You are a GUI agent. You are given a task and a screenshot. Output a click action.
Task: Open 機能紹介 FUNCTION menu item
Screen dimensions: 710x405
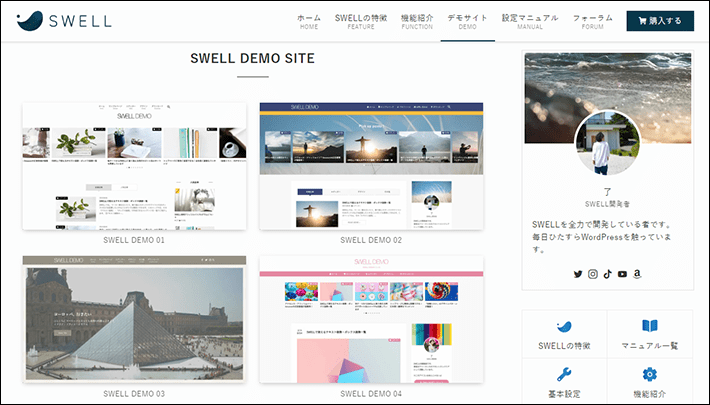417,21
